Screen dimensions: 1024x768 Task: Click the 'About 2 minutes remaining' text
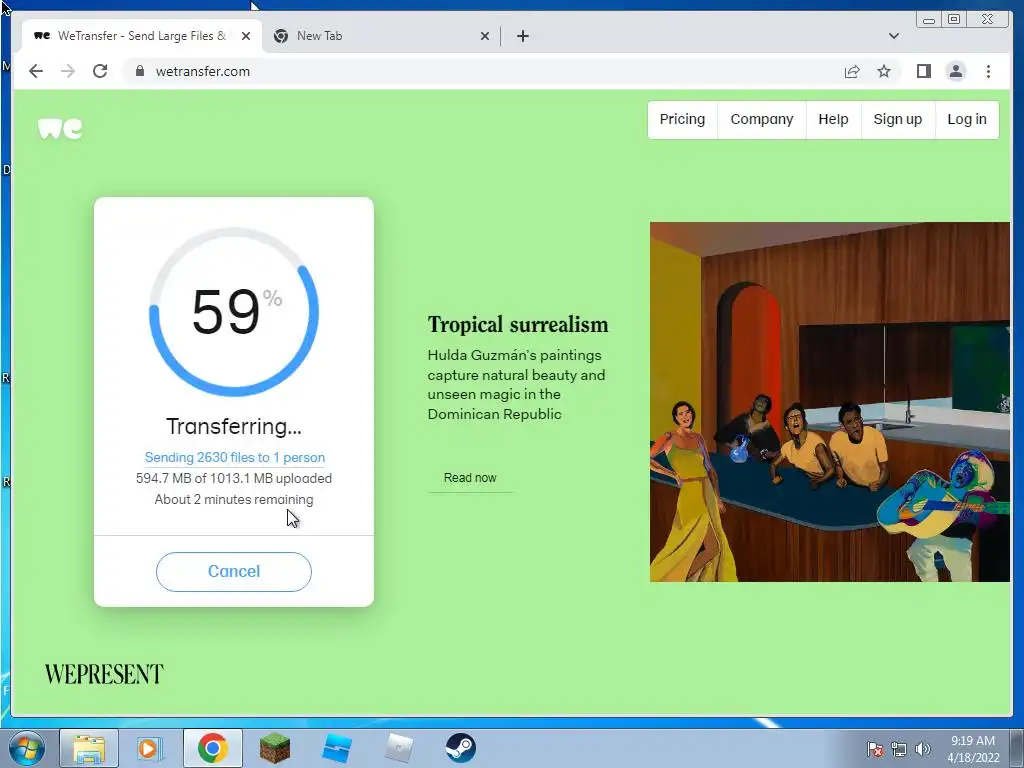click(234, 500)
